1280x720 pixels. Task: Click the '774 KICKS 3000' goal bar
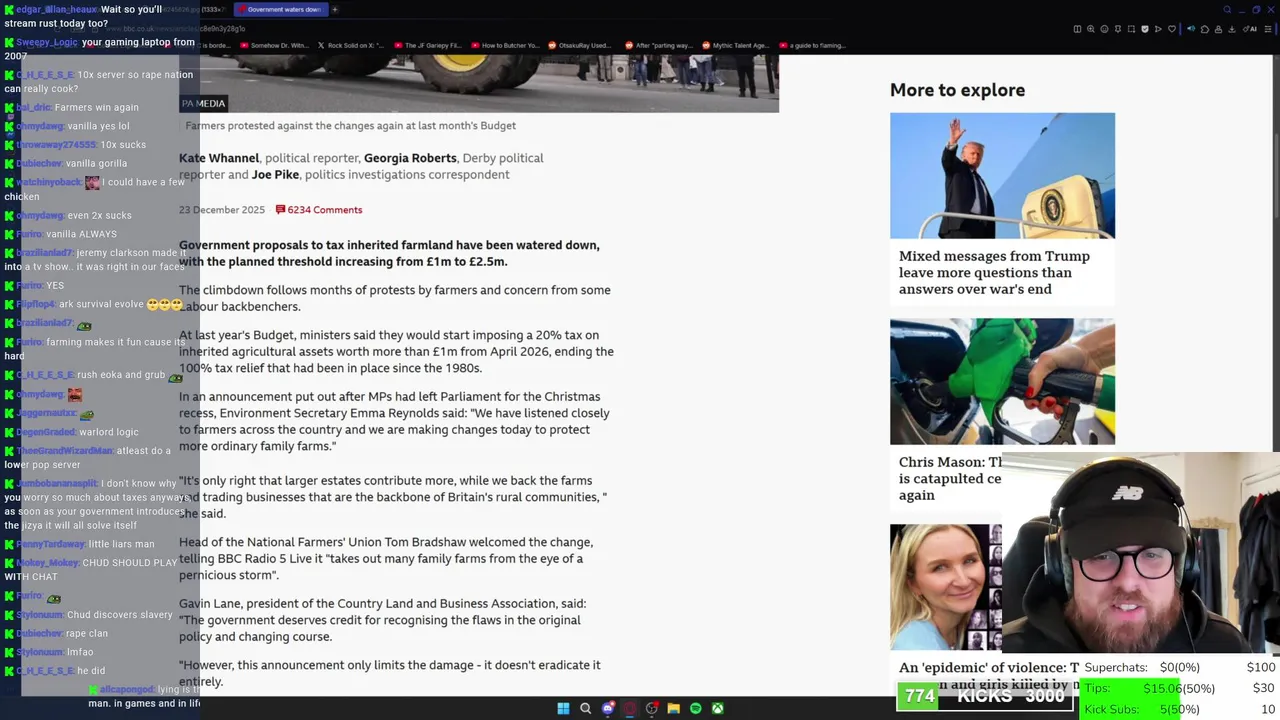(985, 696)
